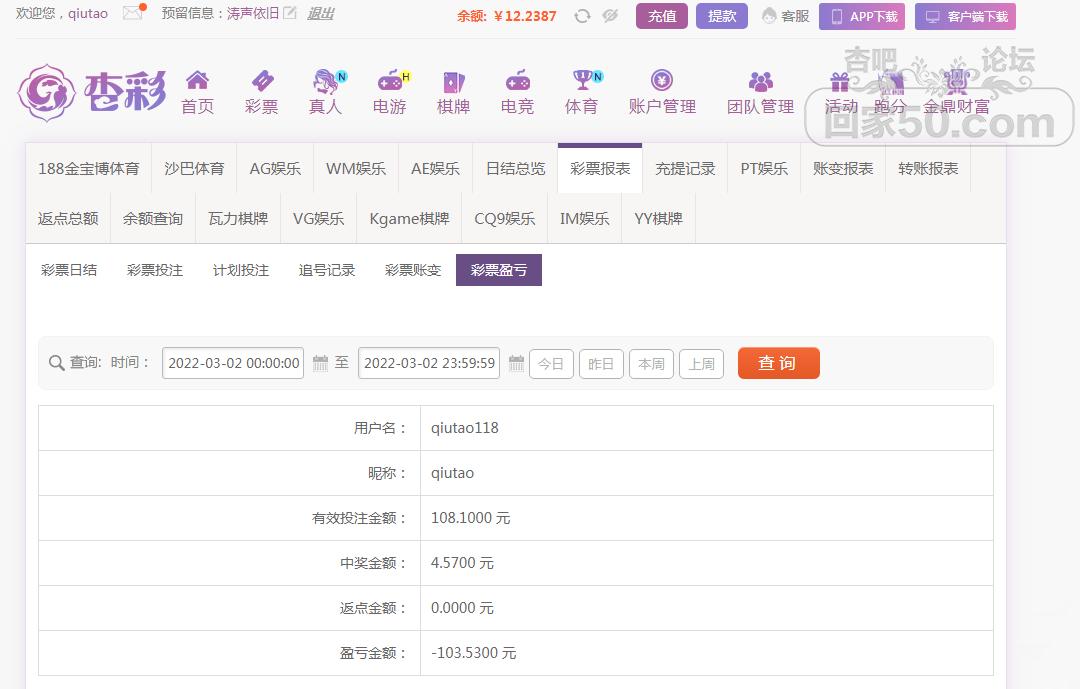This screenshot has width=1080, height=689.
Task: Open 账户管理 account management icon
Action: 662,81
